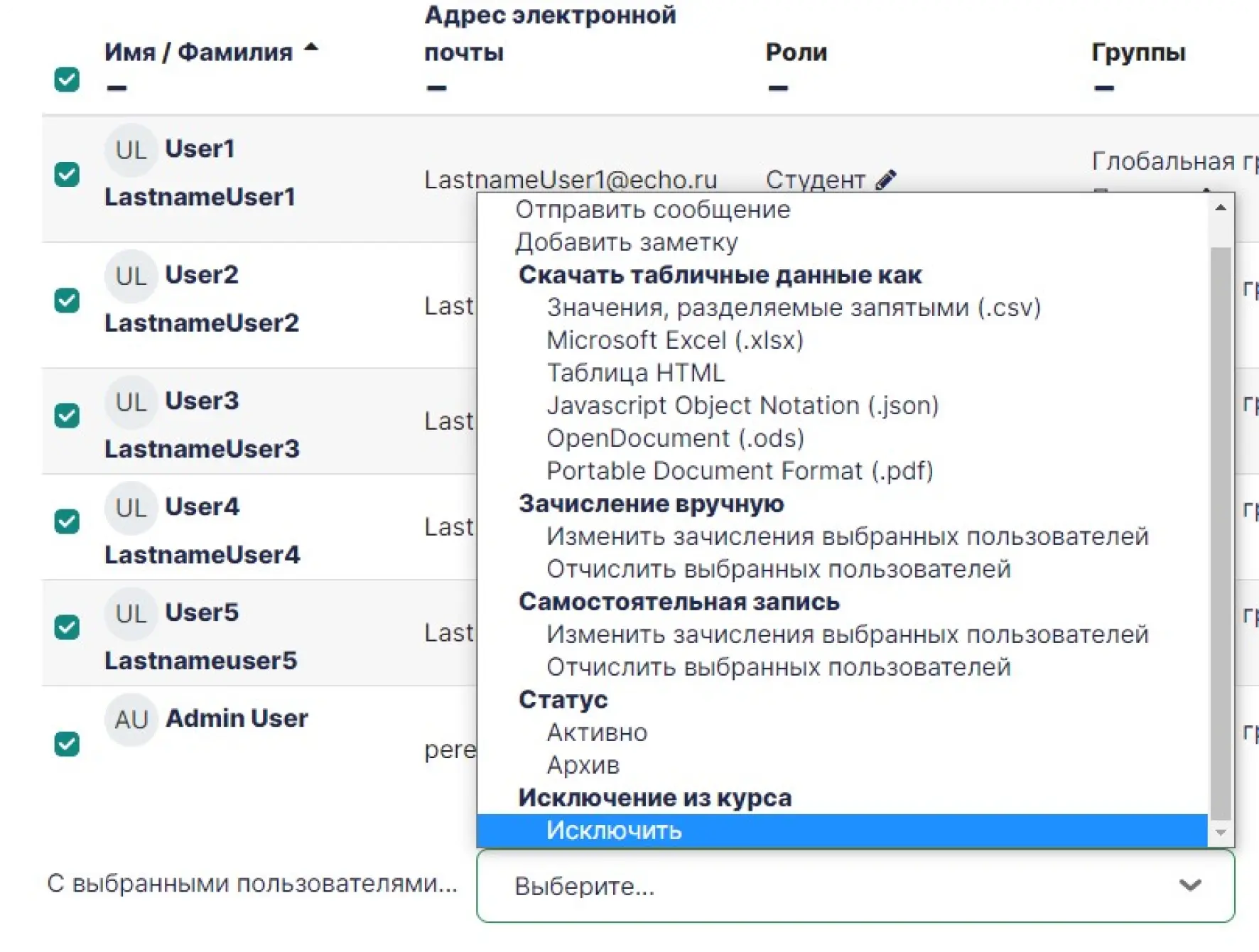Collapse the Имя / Фамилия column
Viewport: 1259px width, 952px height.
[117, 88]
